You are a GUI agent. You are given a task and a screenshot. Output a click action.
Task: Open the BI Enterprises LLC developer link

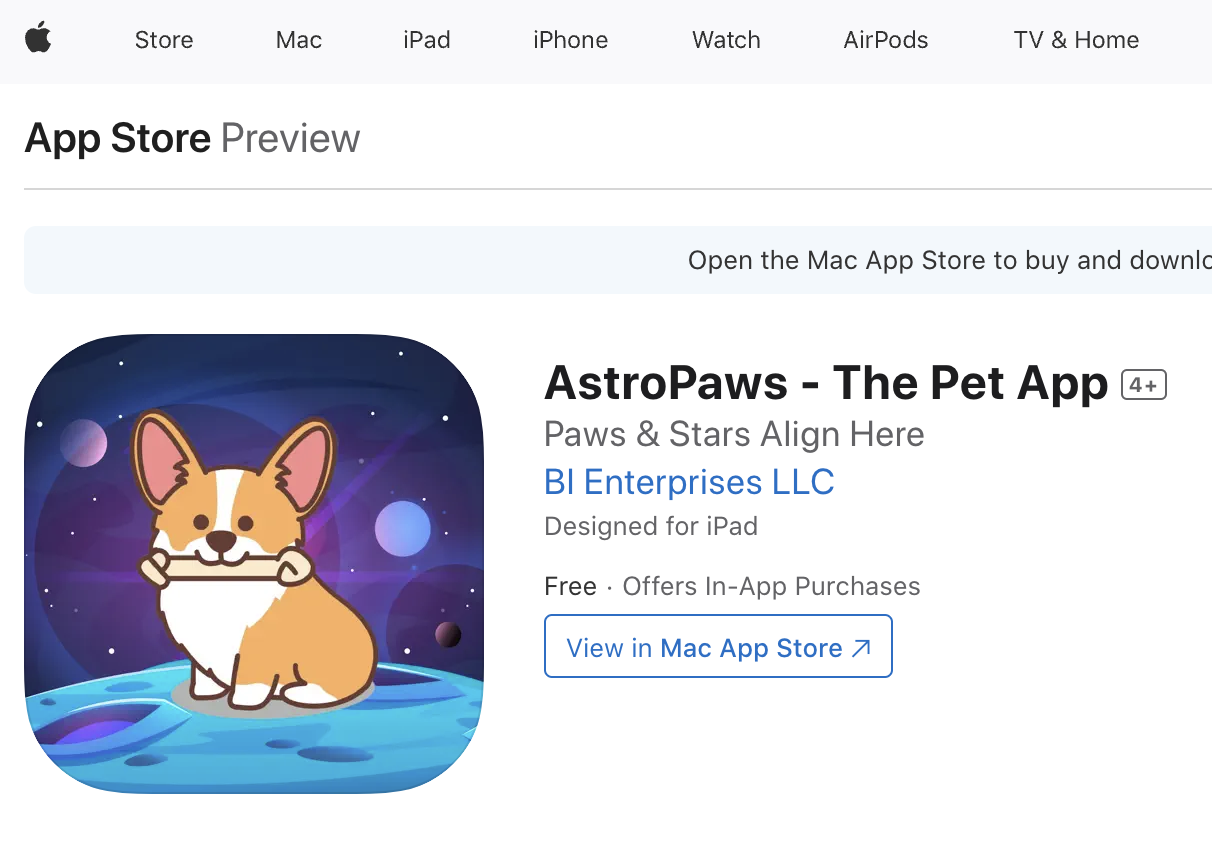tap(689, 482)
